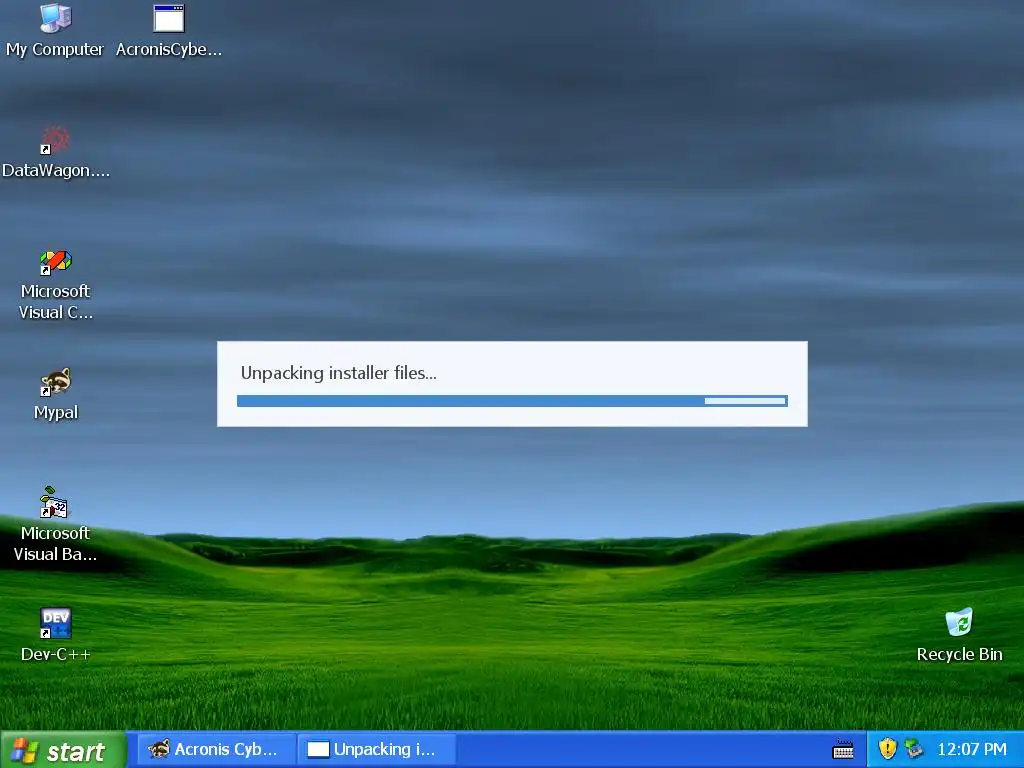Screen dimensions: 1024x768
Task: Click the 12:07 PM system clock
Action: 971,749
